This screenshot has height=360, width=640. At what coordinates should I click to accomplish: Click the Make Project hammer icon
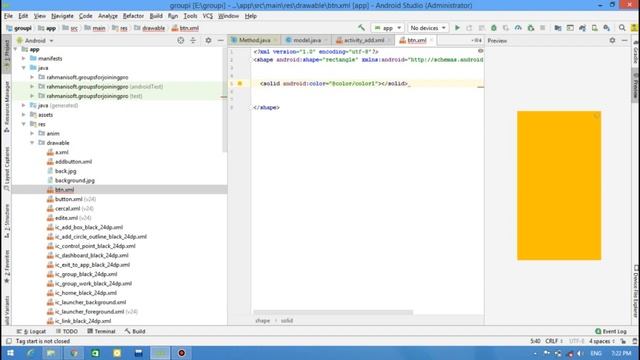361,28
